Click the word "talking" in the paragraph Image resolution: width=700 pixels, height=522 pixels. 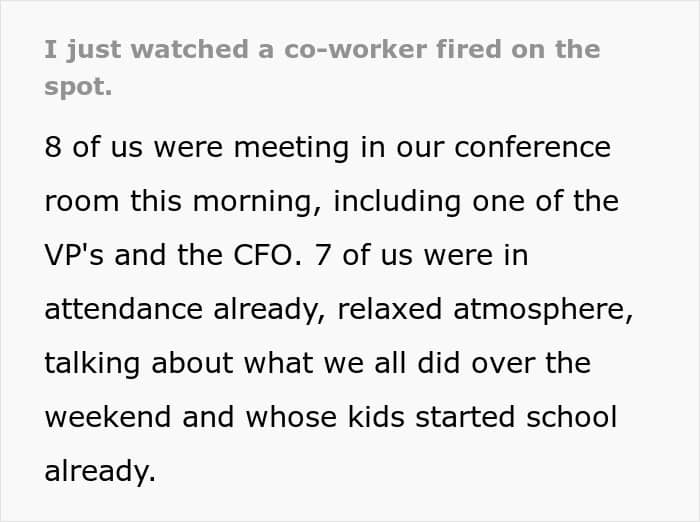pos(90,363)
